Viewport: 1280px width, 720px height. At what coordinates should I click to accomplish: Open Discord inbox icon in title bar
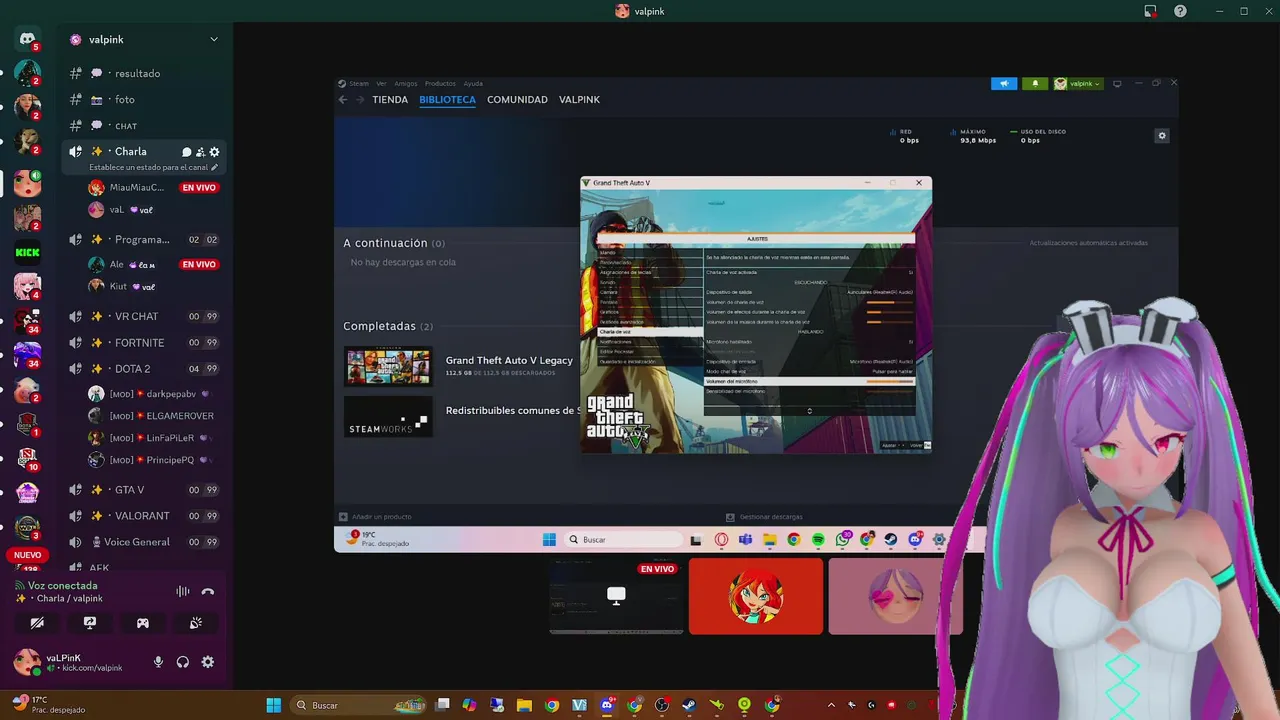click(x=1151, y=11)
